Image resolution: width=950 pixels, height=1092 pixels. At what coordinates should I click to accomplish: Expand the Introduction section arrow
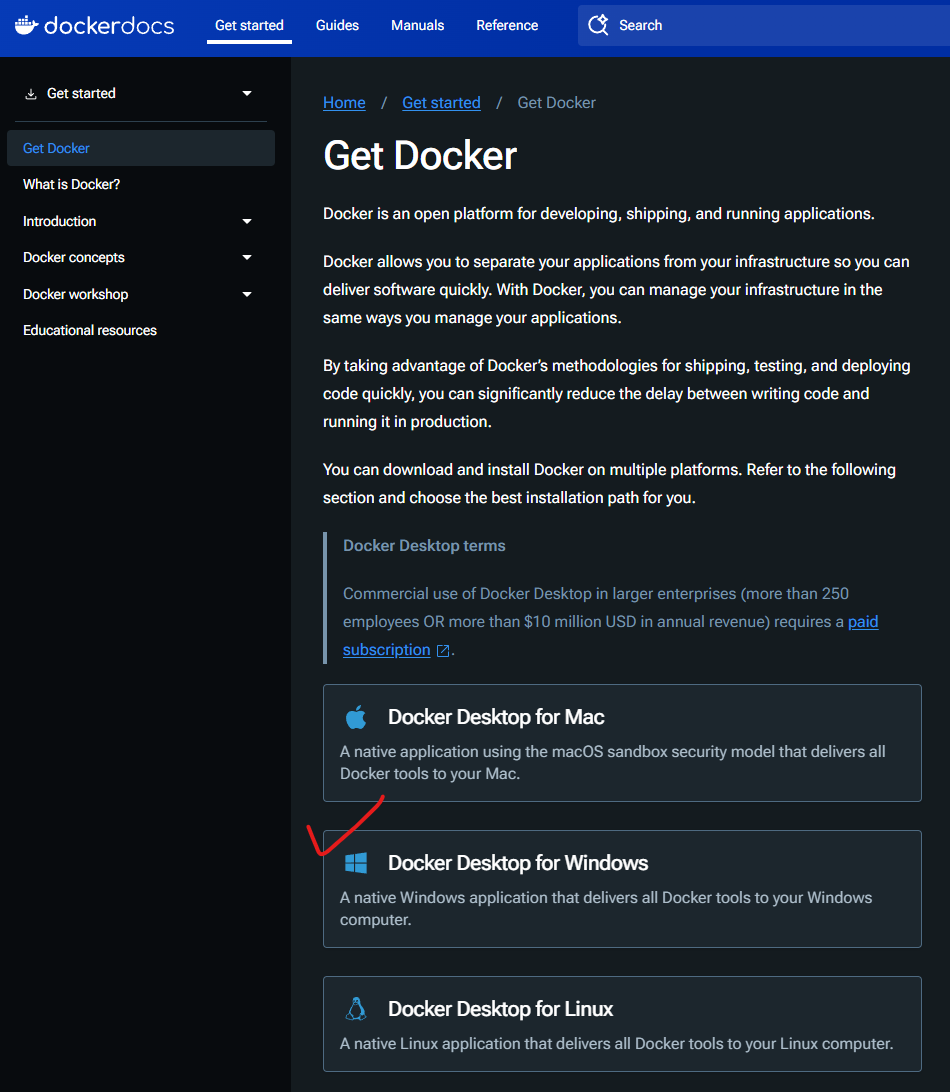(247, 221)
